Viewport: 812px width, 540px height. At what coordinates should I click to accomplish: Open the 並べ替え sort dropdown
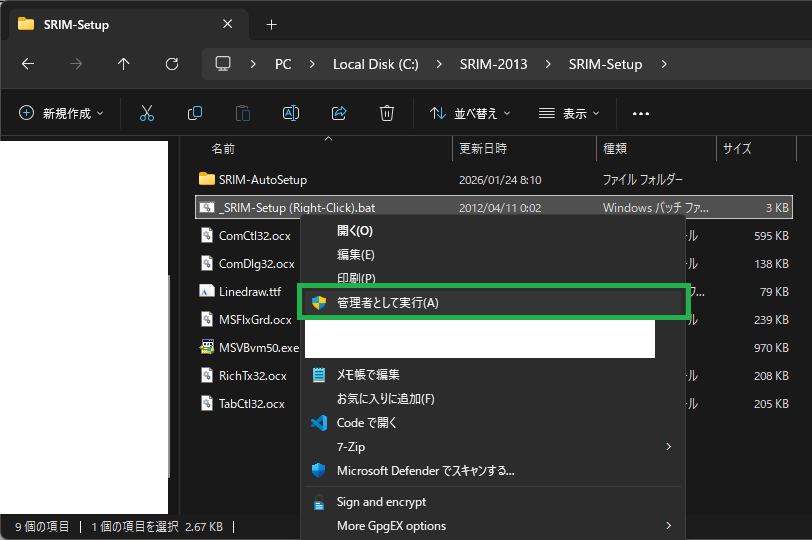point(470,114)
